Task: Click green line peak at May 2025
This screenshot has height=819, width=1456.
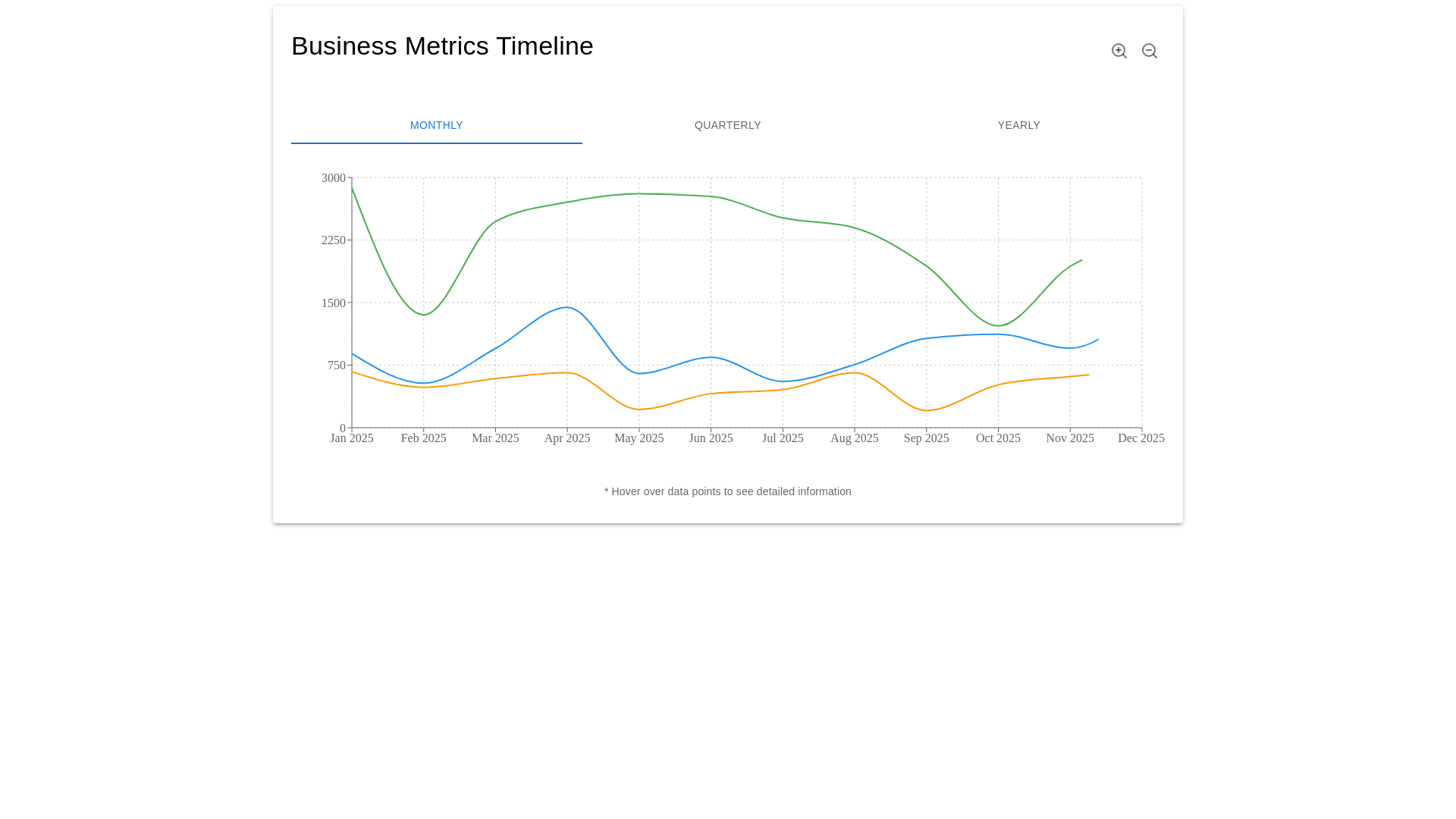Action: point(639,194)
